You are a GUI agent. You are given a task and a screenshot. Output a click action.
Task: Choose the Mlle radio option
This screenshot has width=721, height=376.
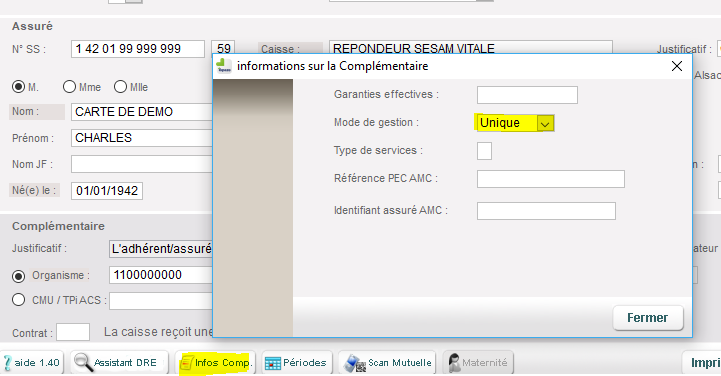click(x=120, y=86)
